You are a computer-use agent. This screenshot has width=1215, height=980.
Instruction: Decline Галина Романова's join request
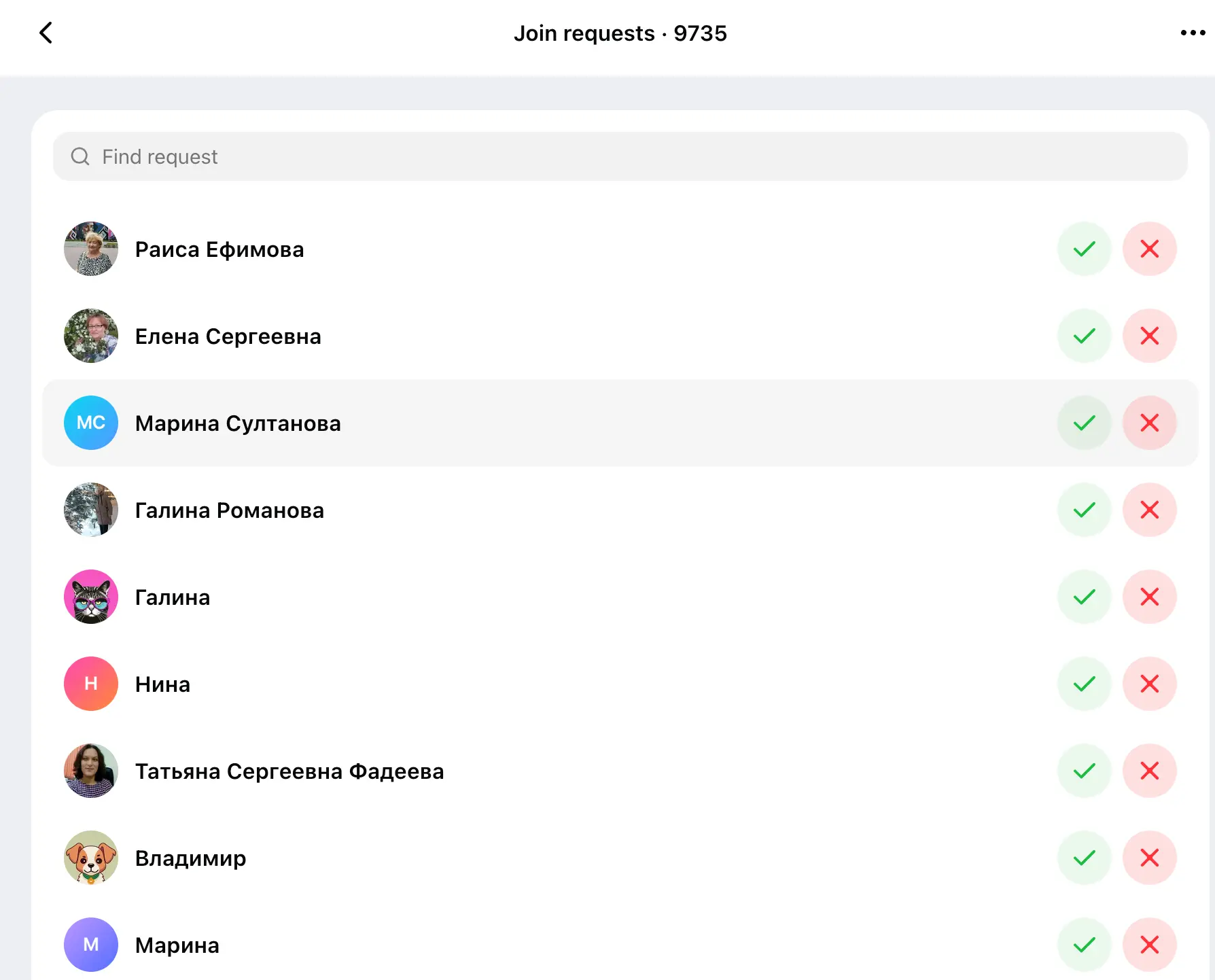pyautogui.click(x=1150, y=510)
